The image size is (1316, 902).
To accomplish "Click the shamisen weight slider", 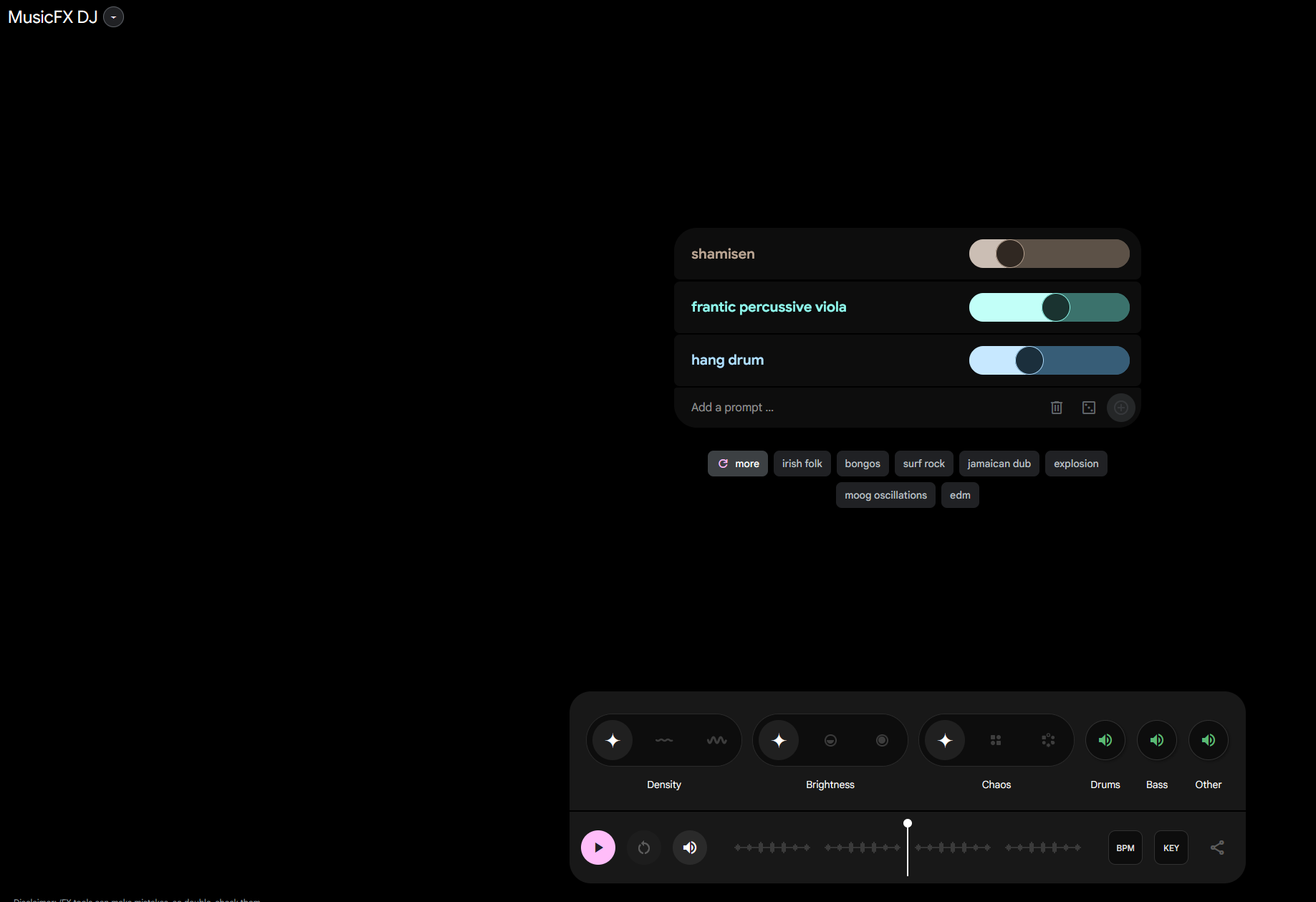I will [x=1050, y=254].
